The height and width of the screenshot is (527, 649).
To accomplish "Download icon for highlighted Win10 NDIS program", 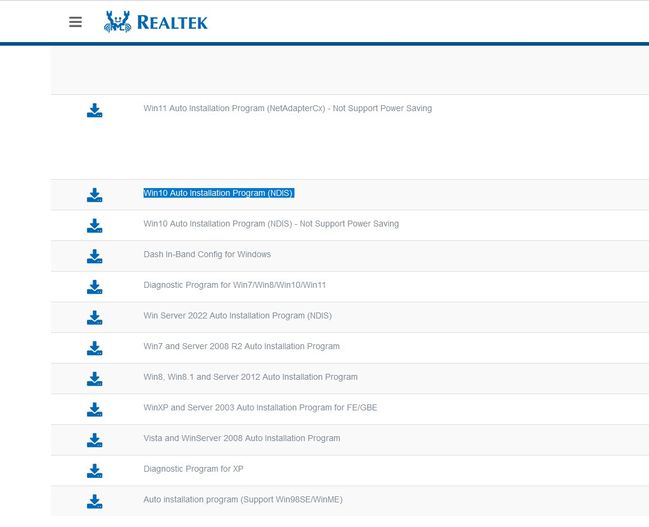I will click(x=94, y=195).
